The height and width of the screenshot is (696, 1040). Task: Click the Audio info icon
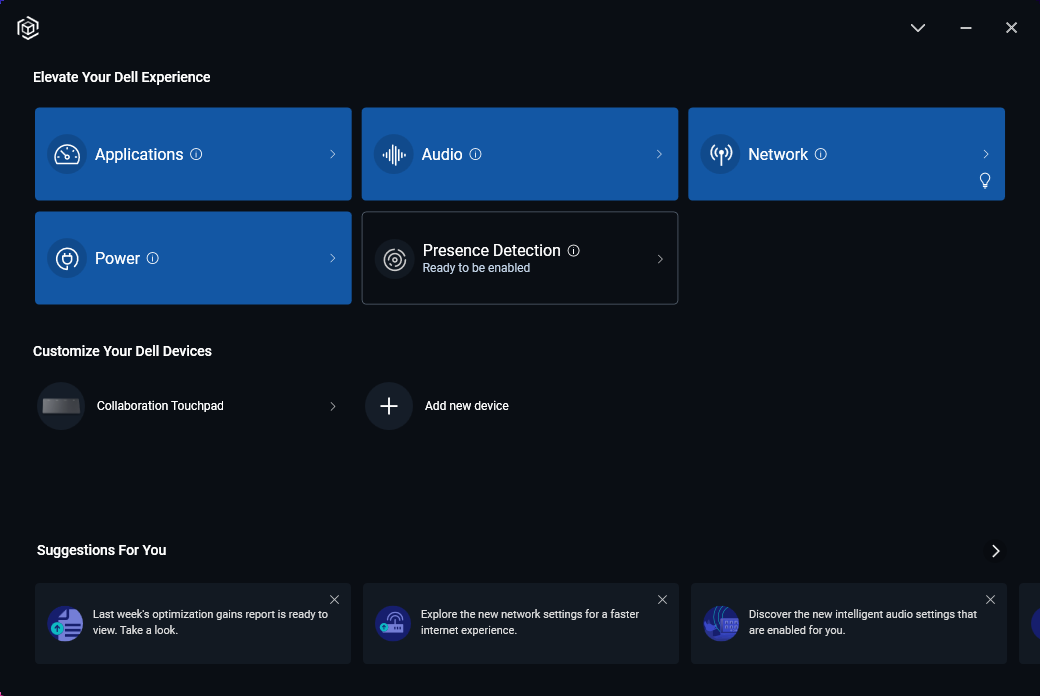pyautogui.click(x=475, y=154)
